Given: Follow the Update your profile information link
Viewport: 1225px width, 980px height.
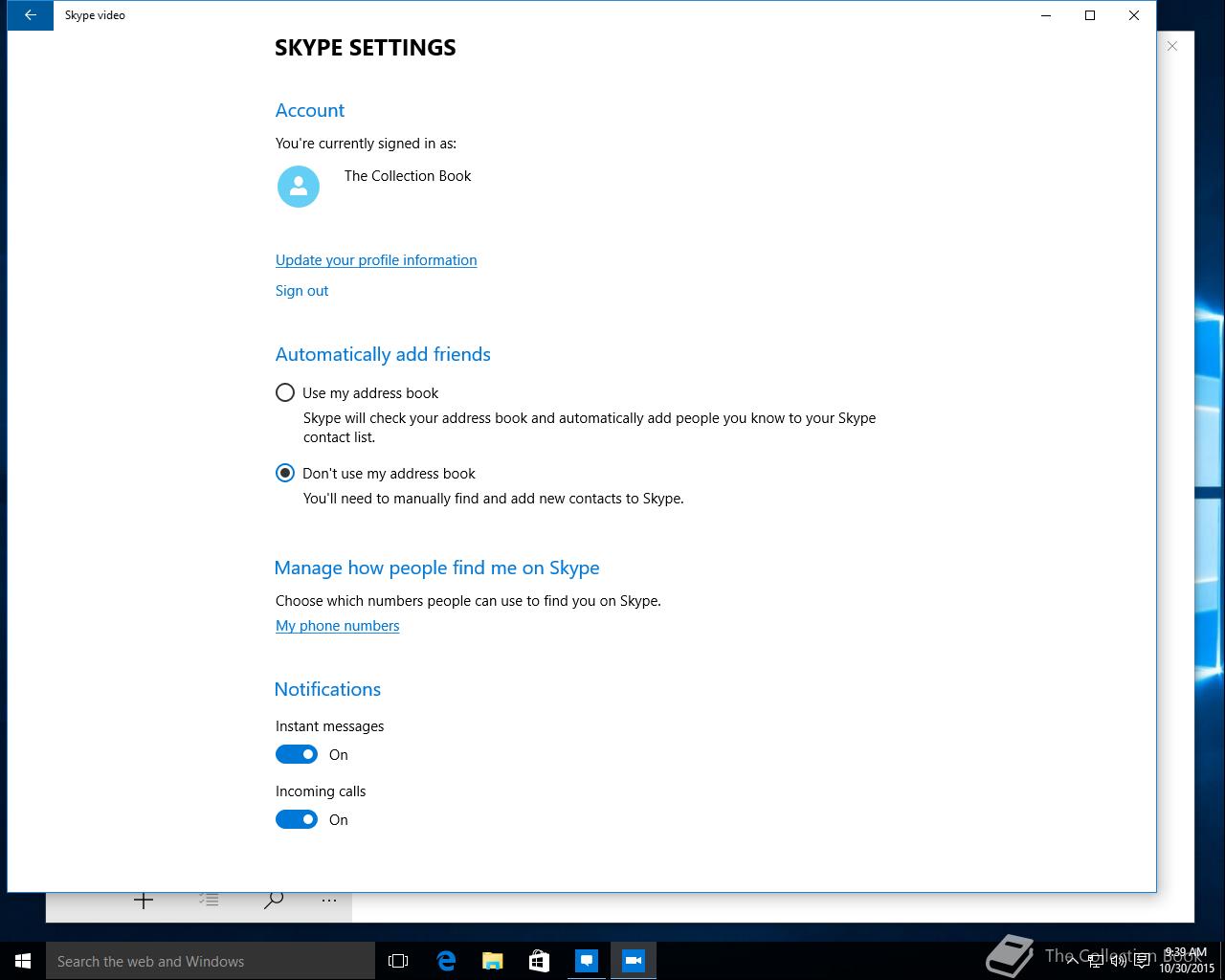Looking at the screenshot, I should point(376,260).
